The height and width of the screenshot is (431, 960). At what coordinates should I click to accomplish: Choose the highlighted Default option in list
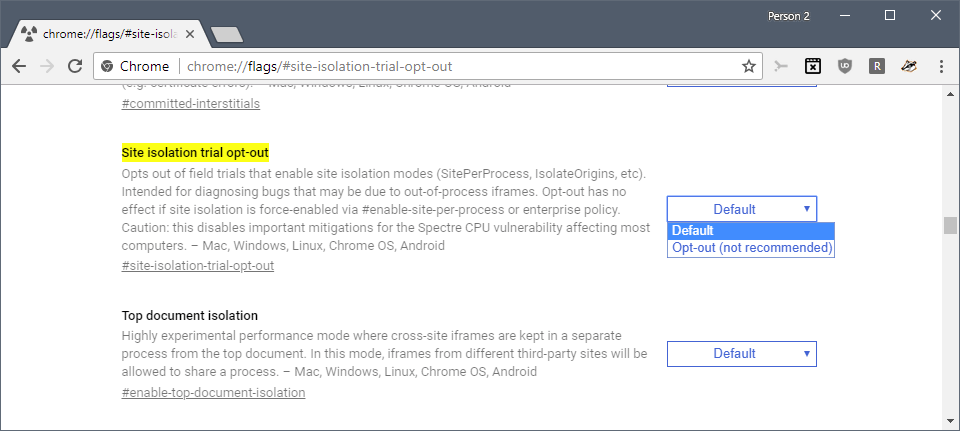750,231
